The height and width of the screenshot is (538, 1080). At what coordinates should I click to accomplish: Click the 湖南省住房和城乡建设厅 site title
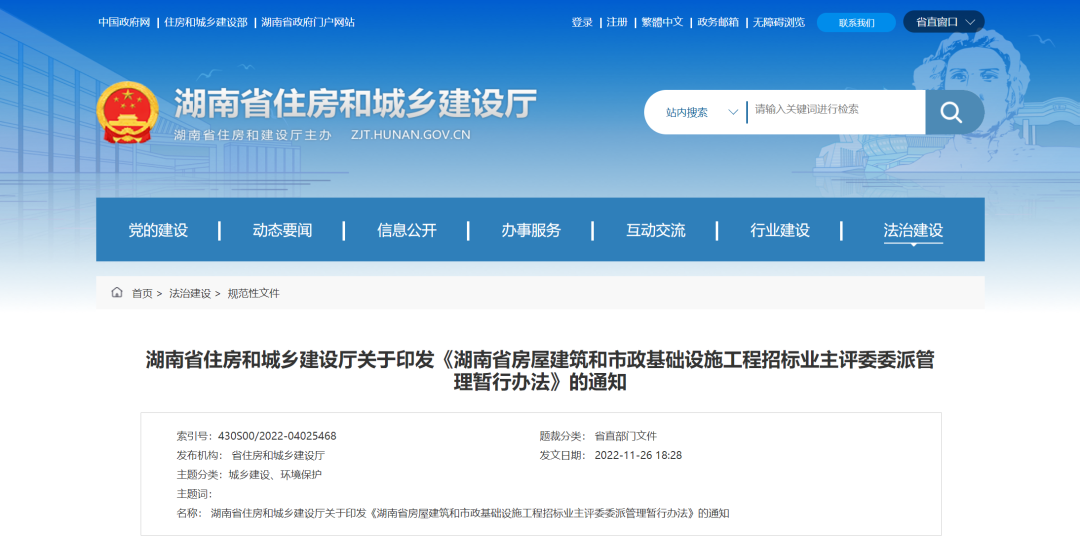pyautogui.click(x=355, y=105)
